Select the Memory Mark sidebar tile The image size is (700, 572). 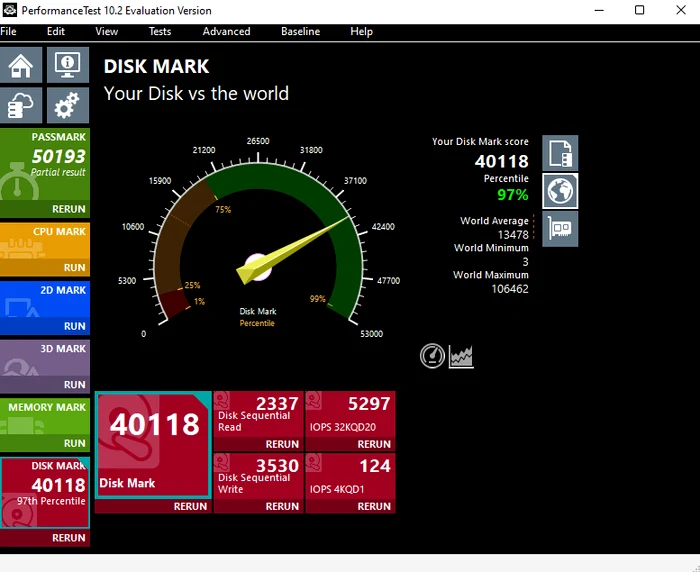[45, 416]
